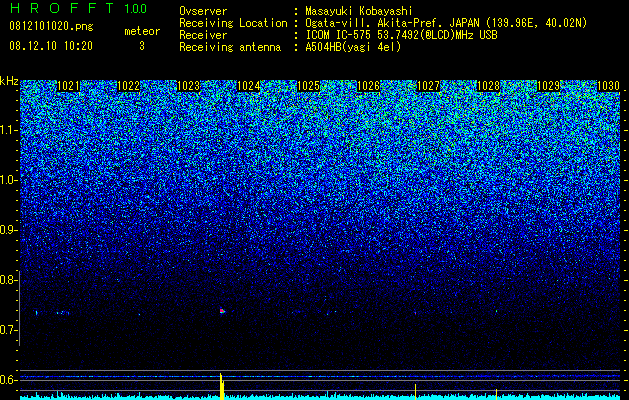
Task: Select the 1025 time marker label
Action: tap(308, 86)
